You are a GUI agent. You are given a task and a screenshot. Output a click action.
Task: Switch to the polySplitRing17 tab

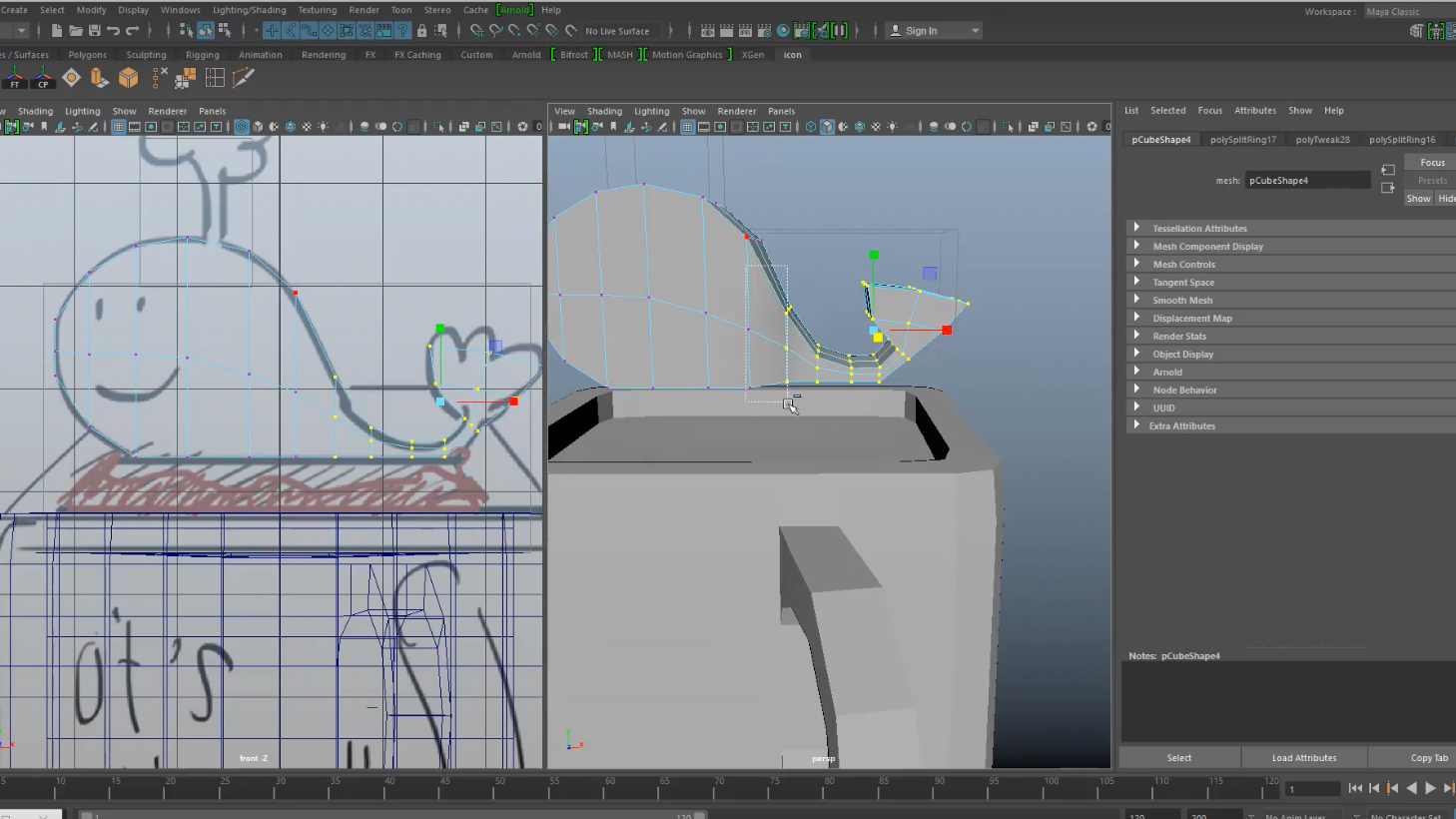tap(1242, 140)
